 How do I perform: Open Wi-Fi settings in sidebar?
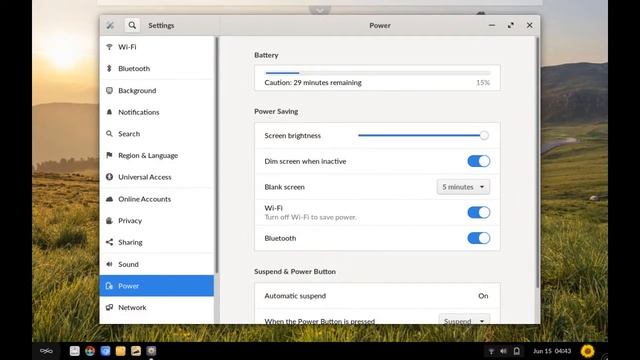point(156,47)
